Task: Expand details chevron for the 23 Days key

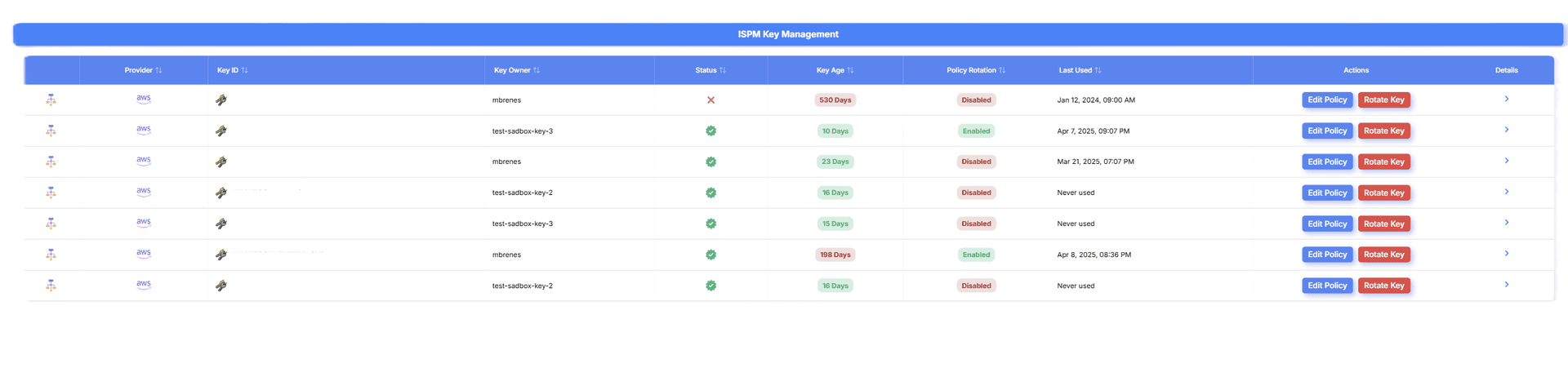Action: tap(1507, 161)
